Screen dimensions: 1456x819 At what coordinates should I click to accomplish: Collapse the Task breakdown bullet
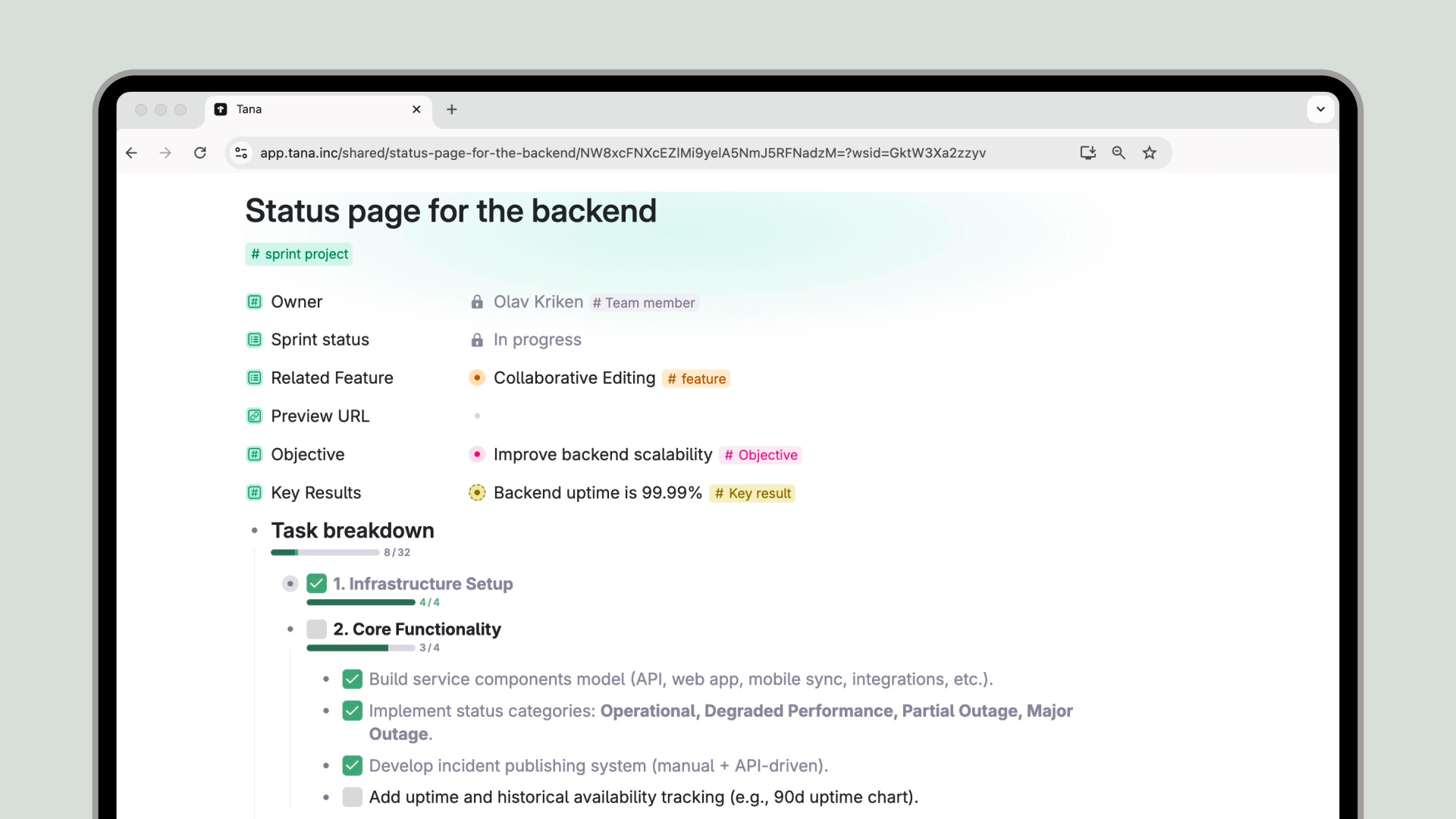tap(255, 531)
